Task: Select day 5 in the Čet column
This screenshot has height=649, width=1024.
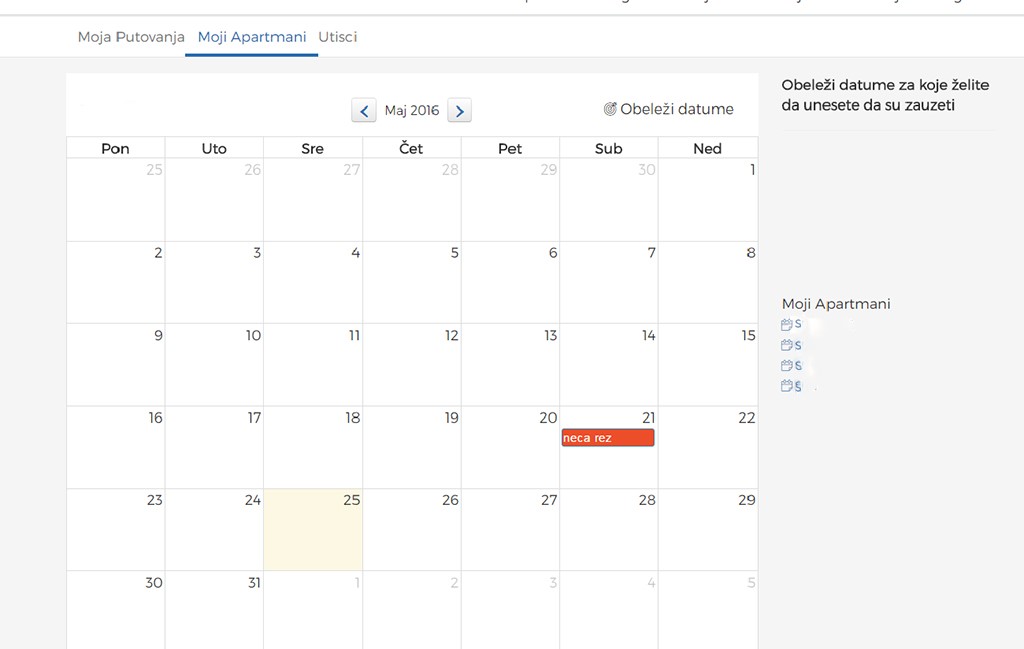Action: 411,282
